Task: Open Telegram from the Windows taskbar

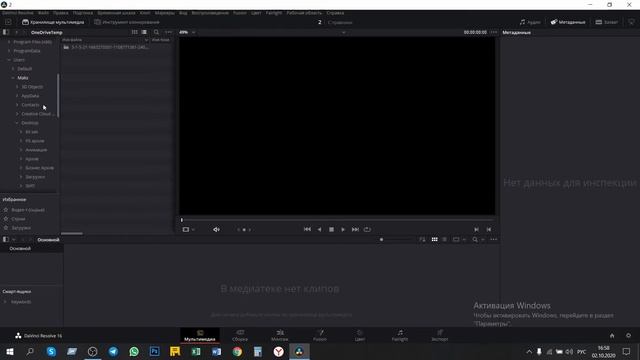Action: [113, 351]
